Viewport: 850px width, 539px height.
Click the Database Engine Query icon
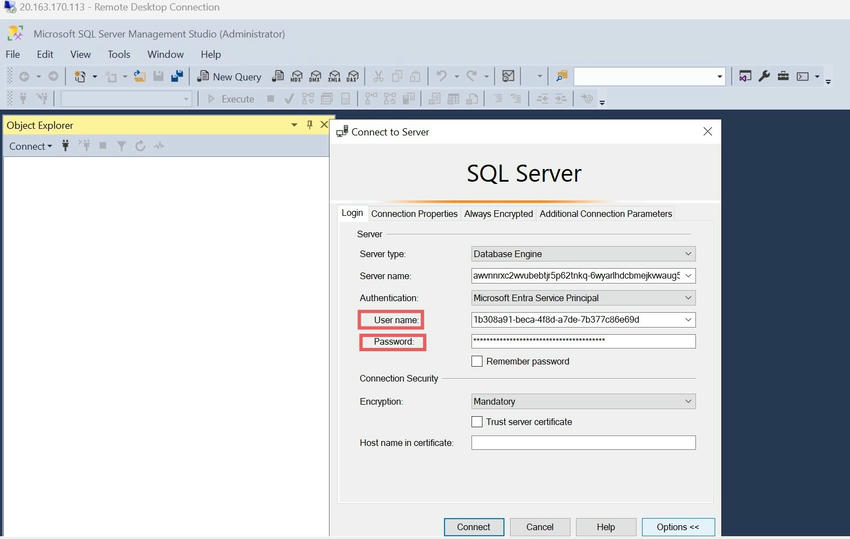278,76
